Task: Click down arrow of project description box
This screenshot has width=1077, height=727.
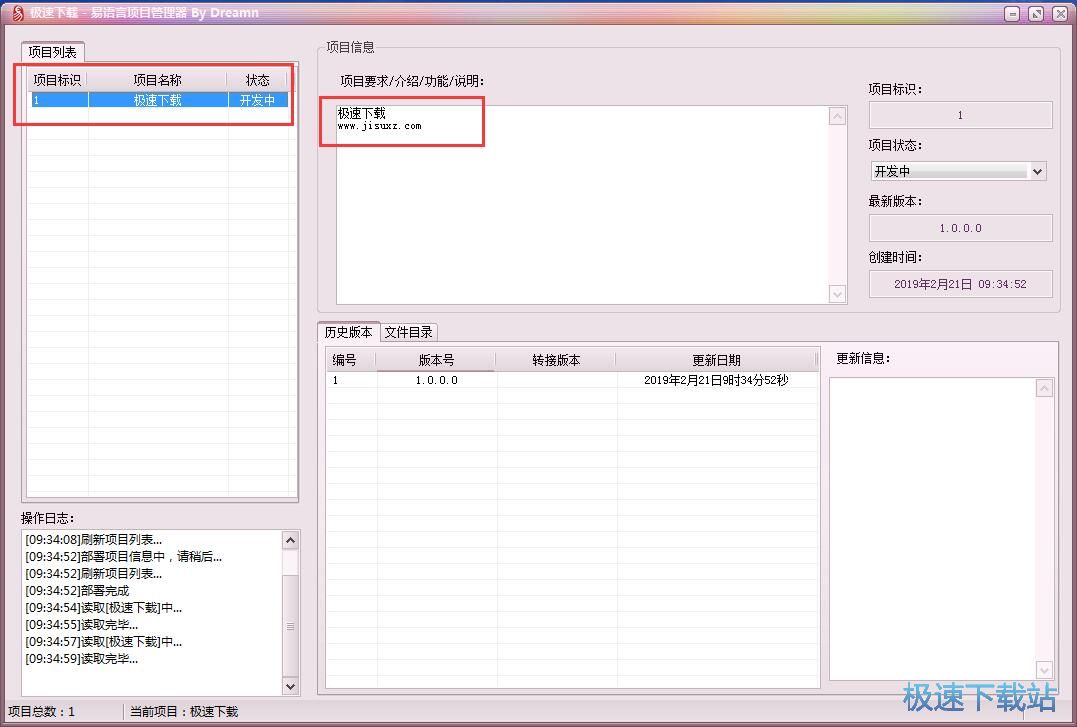Action: [x=837, y=294]
